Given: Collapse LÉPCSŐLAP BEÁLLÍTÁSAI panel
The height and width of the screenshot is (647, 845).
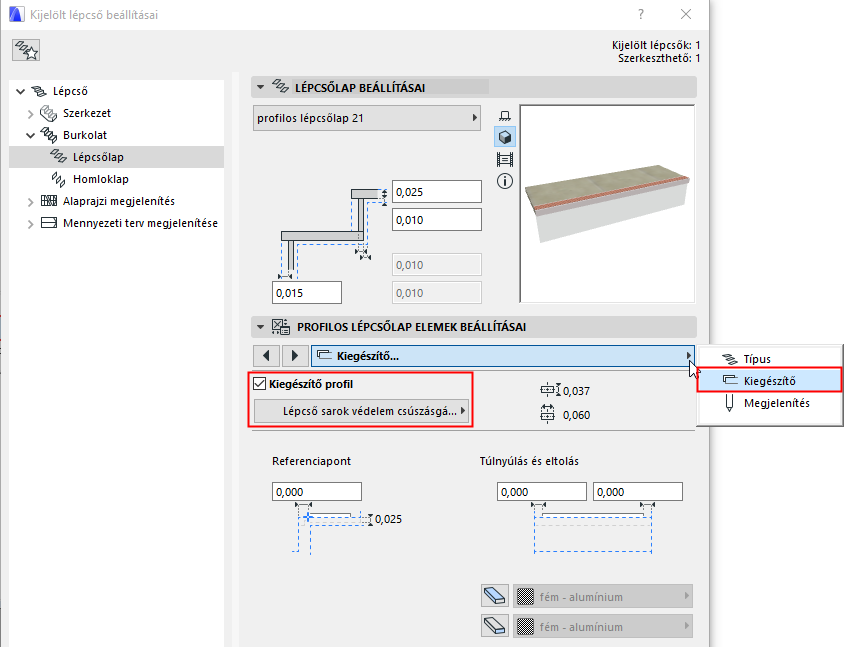Looking at the screenshot, I should click(x=260, y=87).
